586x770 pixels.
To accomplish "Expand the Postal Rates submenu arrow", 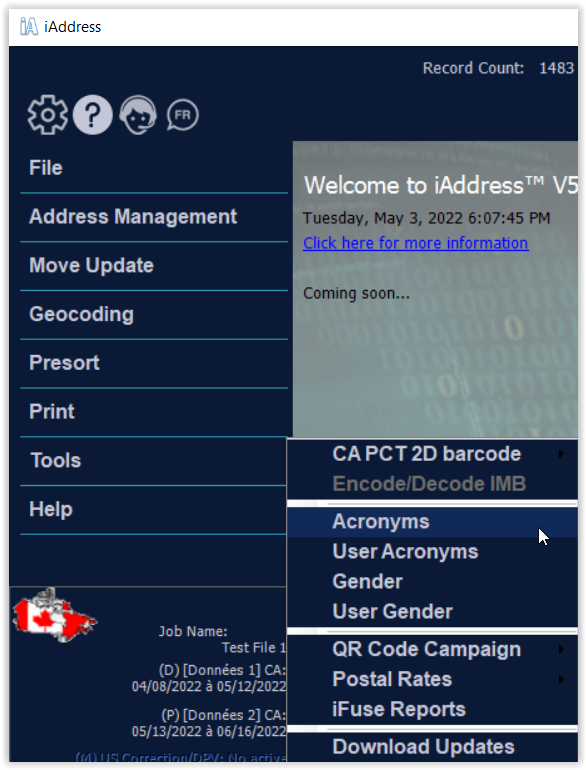I will pos(561,679).
